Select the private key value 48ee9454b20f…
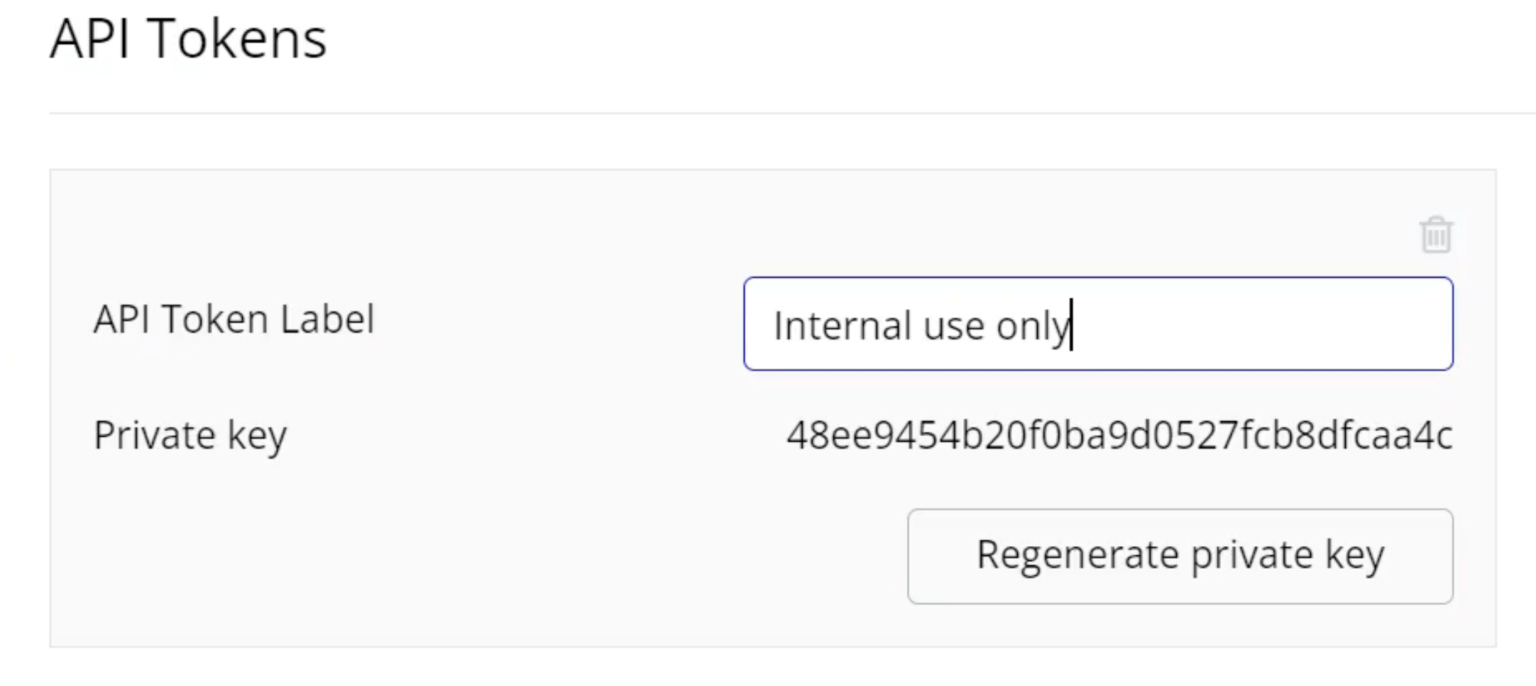Viewport: 1536px width, 686px height. (x=1119, y=435)
